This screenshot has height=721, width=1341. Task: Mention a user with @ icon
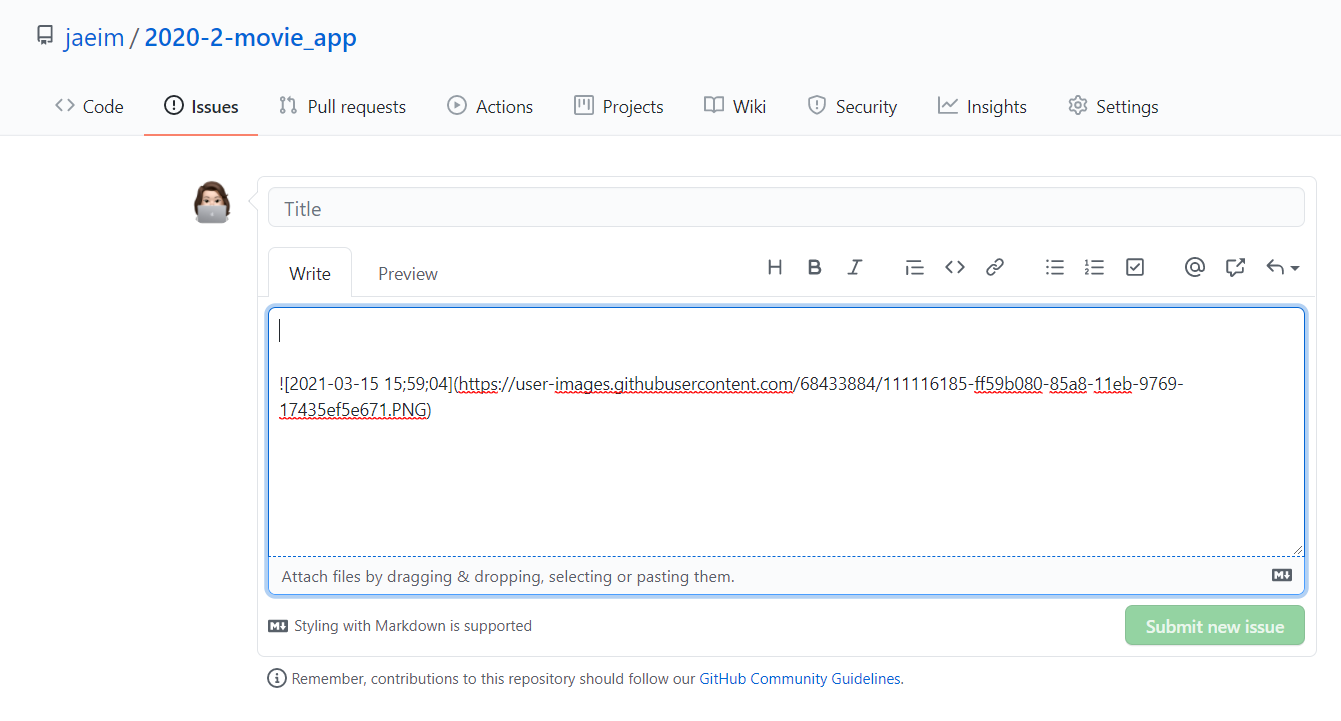[x=1194, y=267]
